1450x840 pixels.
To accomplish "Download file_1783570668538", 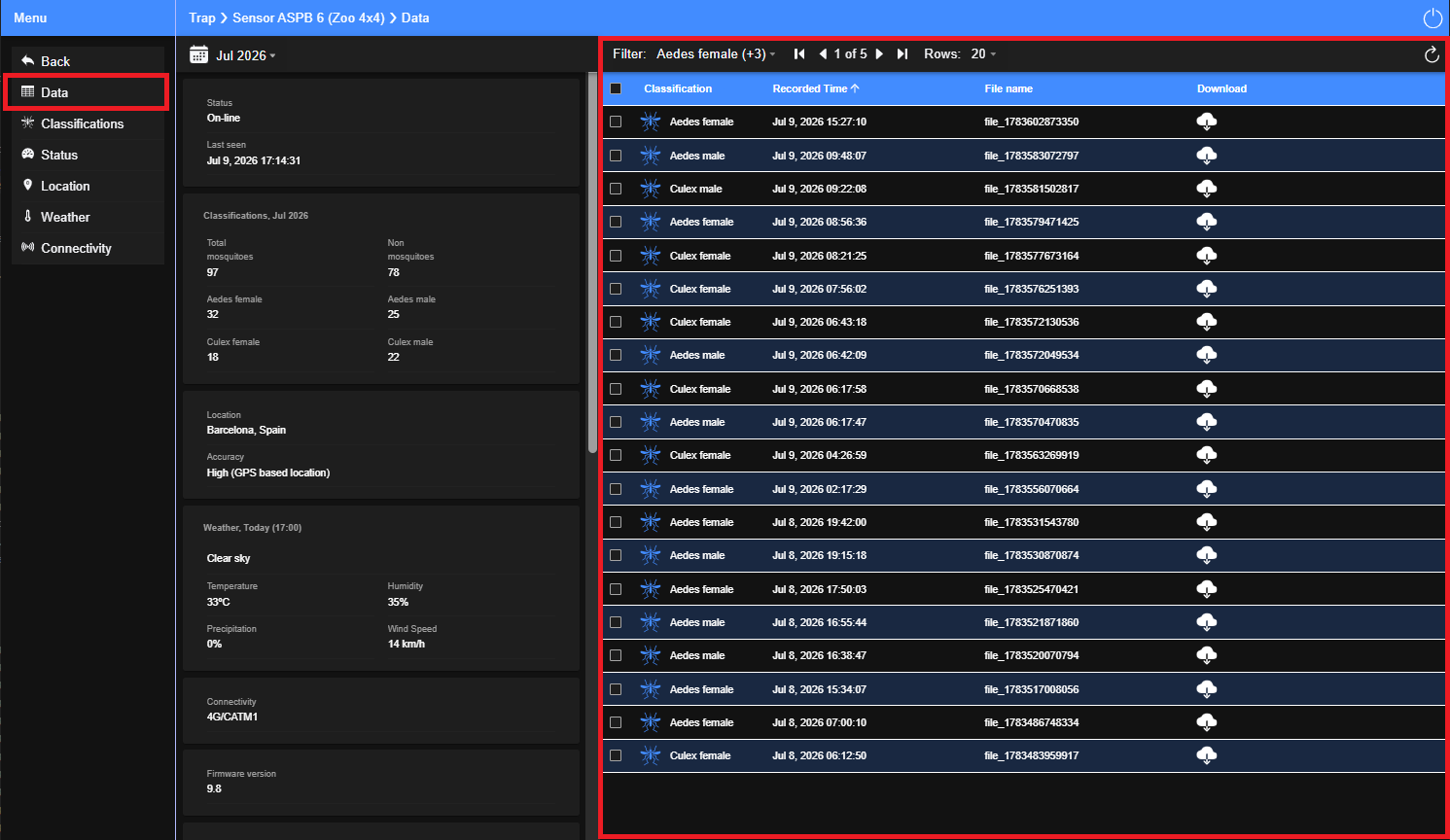I will pos(1207,389).
